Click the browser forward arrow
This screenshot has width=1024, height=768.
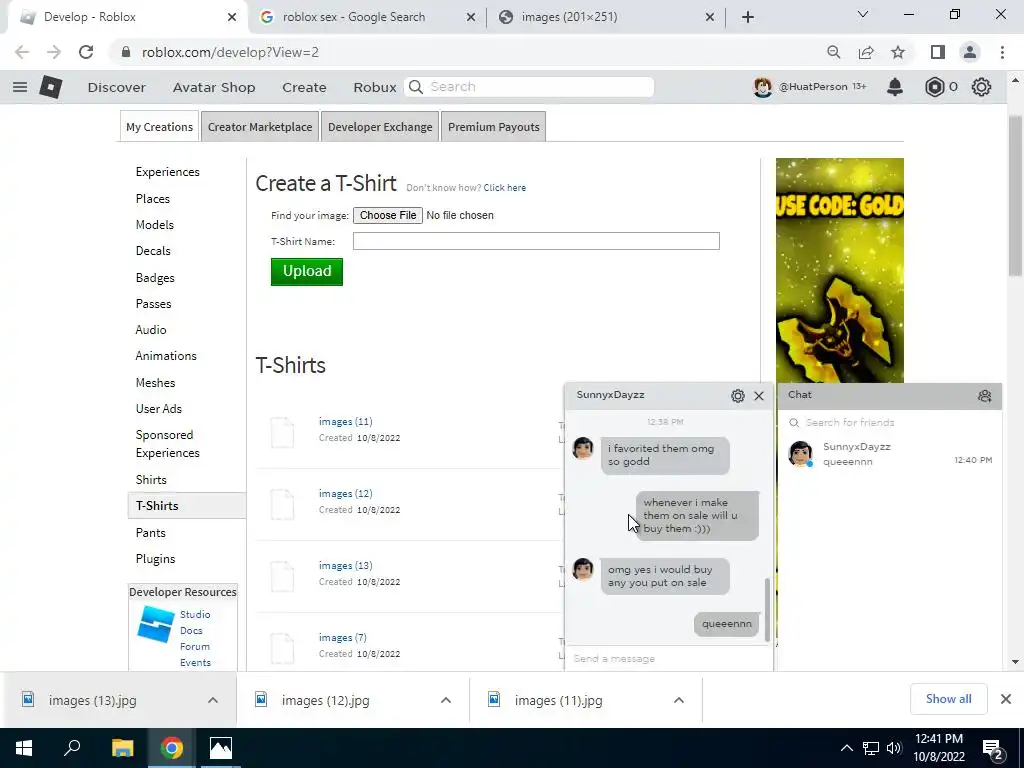tap(54, 52)
